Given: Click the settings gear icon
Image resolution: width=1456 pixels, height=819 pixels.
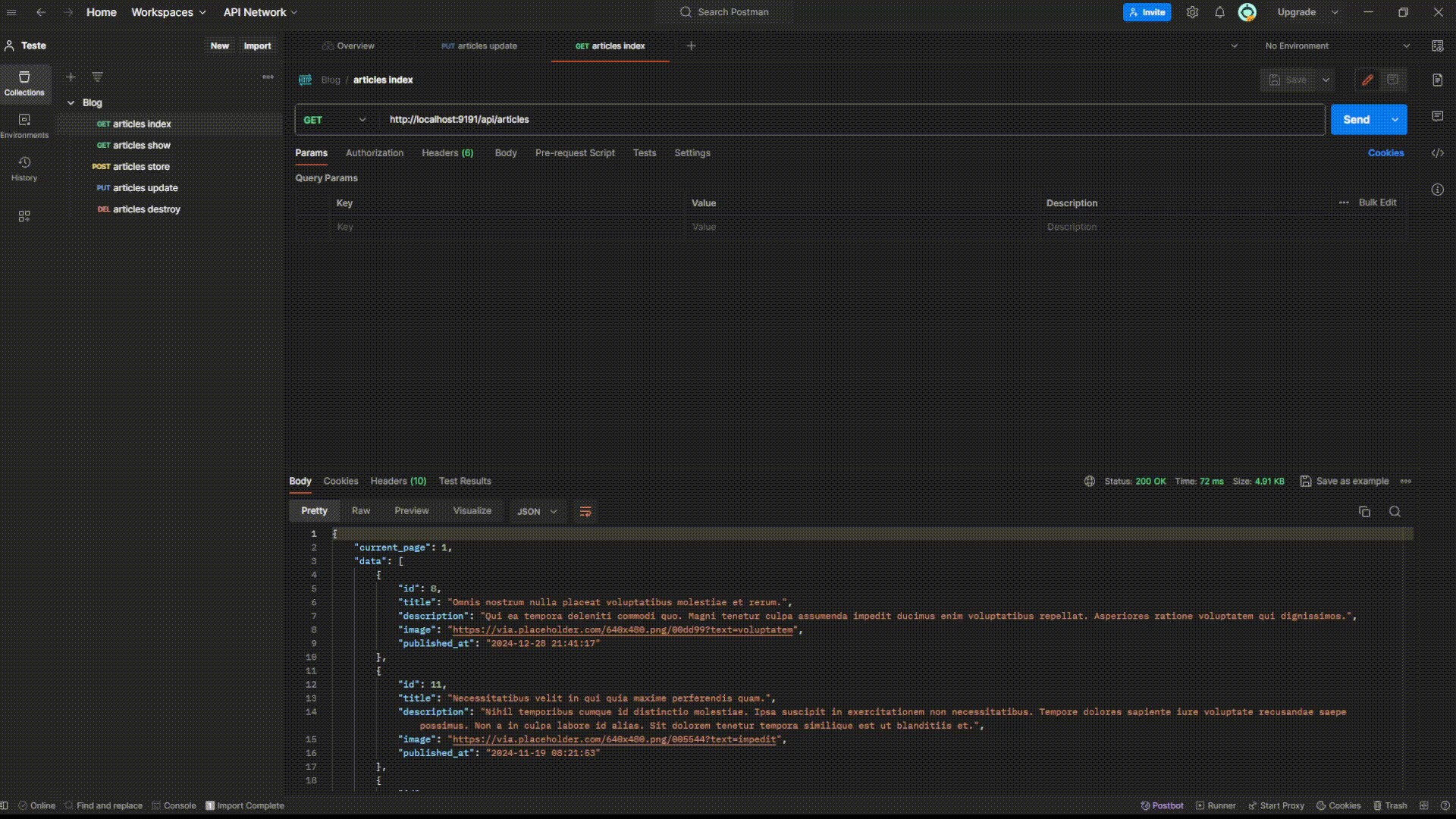Looking at the screenshot, I should 1192,12.
